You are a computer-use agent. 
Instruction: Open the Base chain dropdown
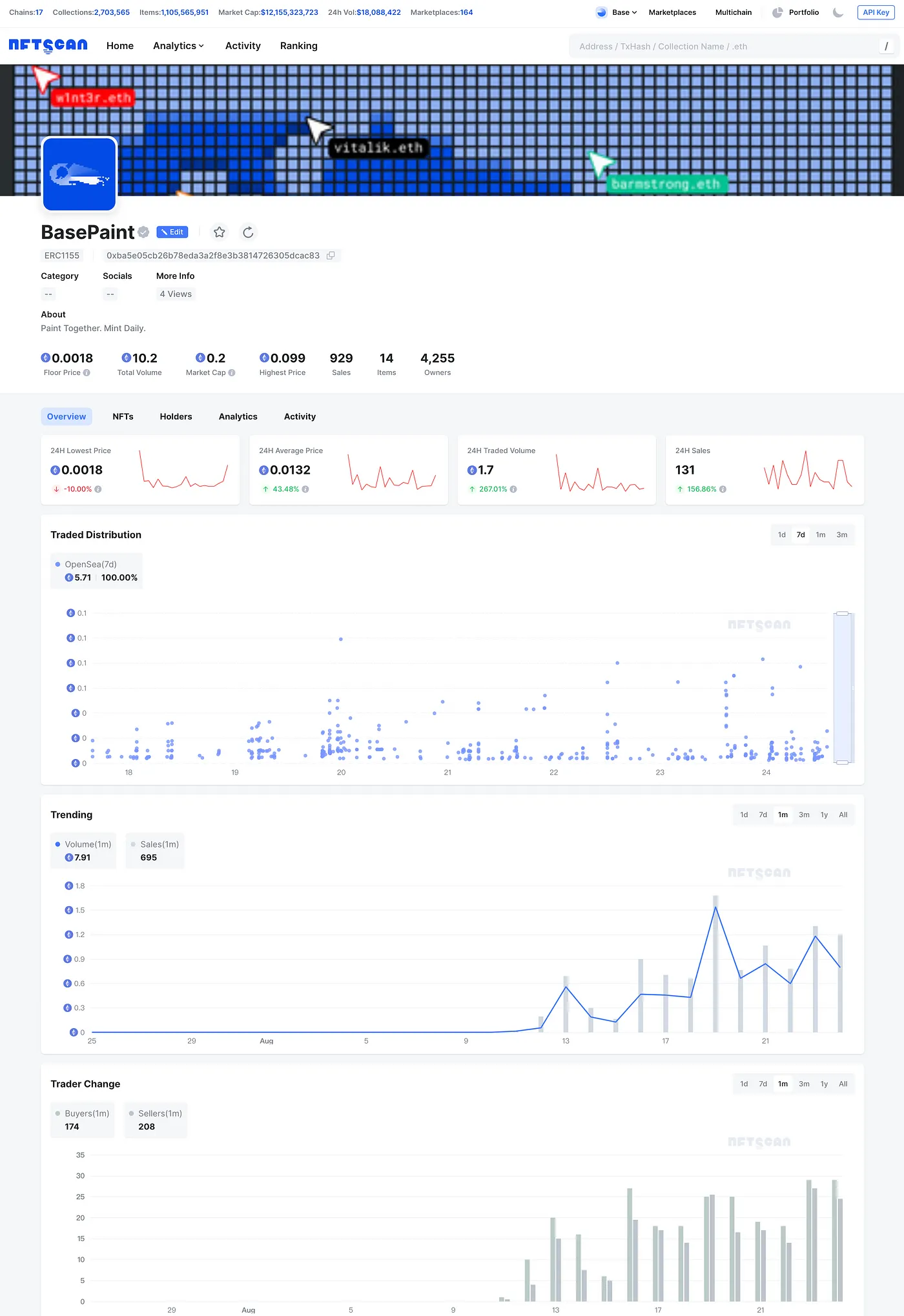click(x=624, y=12)
